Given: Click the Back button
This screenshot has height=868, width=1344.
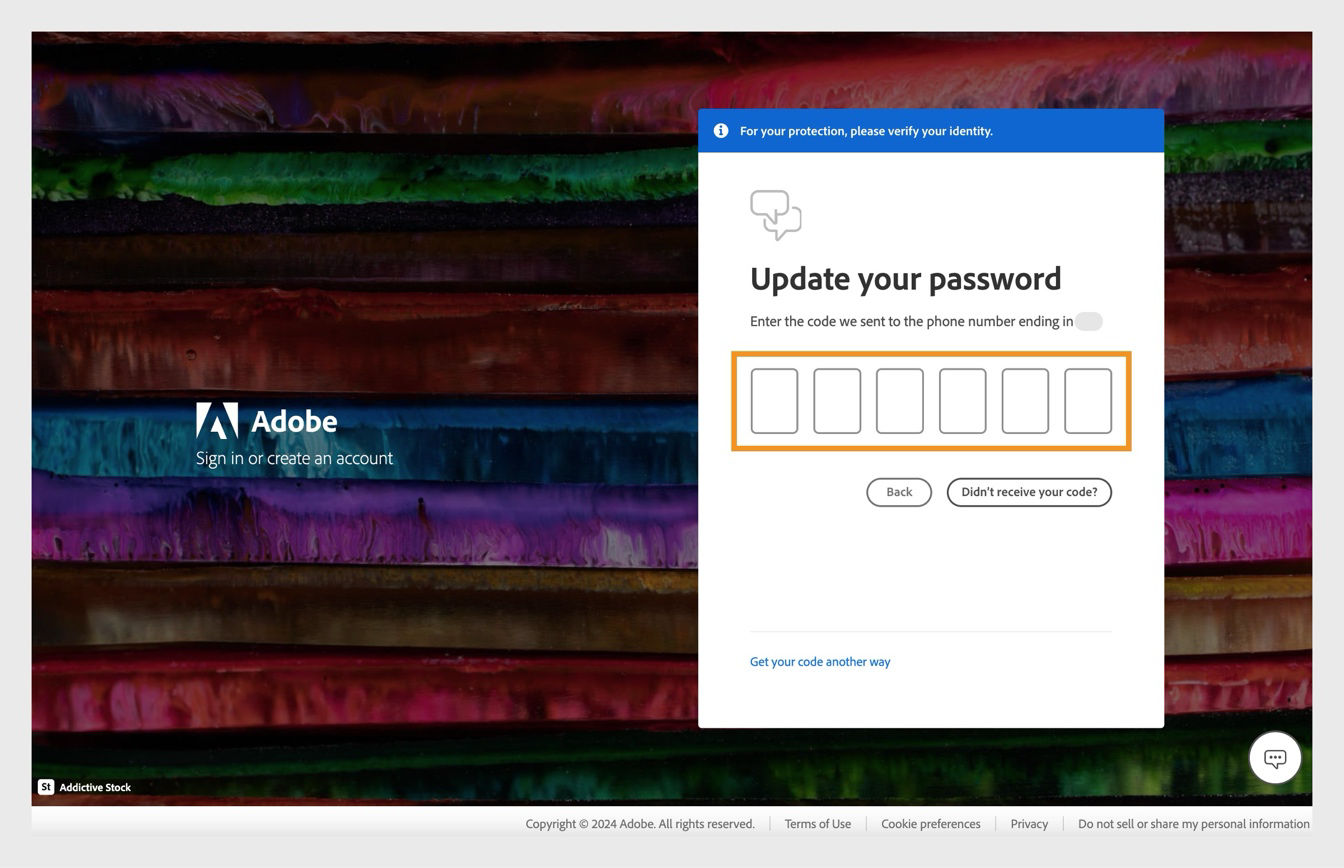Looking at the screenshot, I should 898,492.
